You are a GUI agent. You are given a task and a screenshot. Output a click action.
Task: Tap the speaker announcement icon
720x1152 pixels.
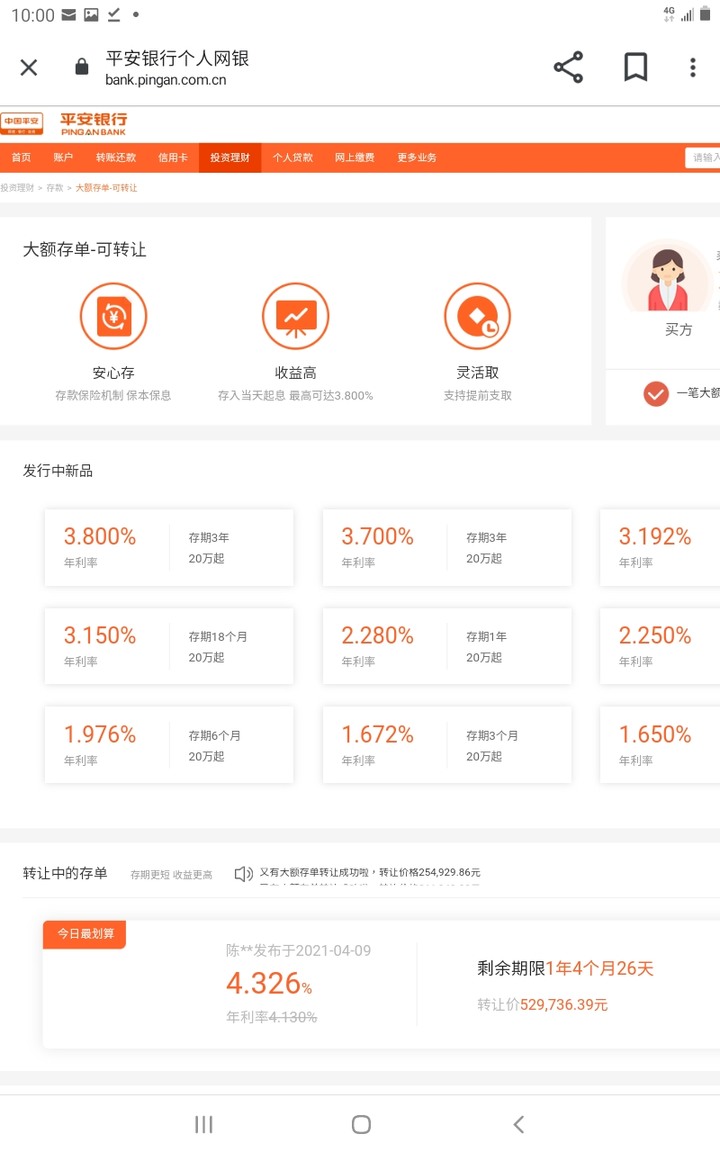tap(243, 874)
